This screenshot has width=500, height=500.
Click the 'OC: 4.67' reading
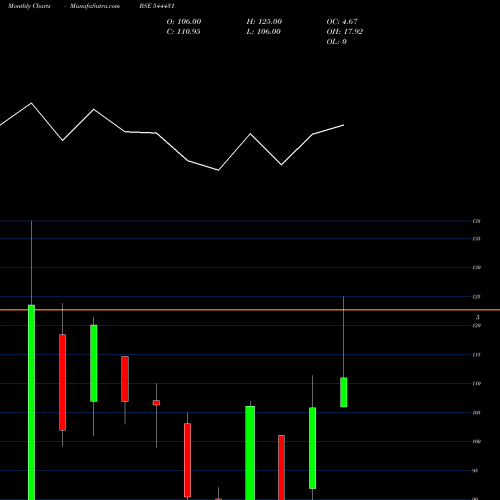coord(342,22)
